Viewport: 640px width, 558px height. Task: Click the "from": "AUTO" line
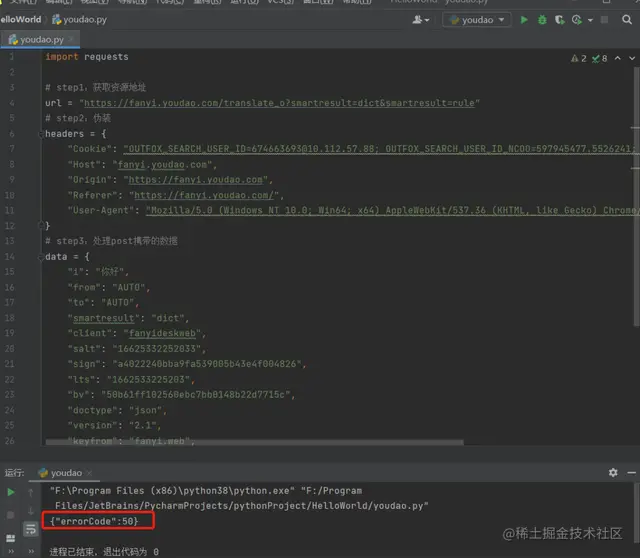click(x=109, y=287)
